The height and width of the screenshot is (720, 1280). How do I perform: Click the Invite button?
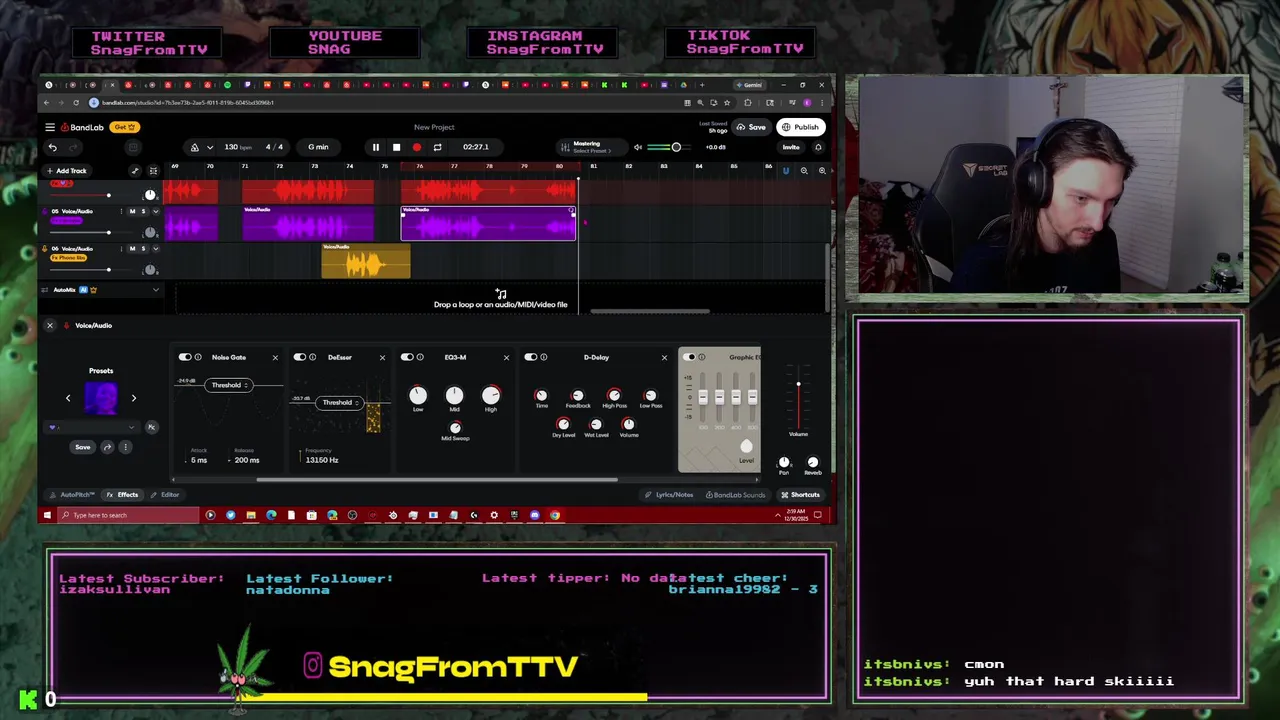(791, 147)
